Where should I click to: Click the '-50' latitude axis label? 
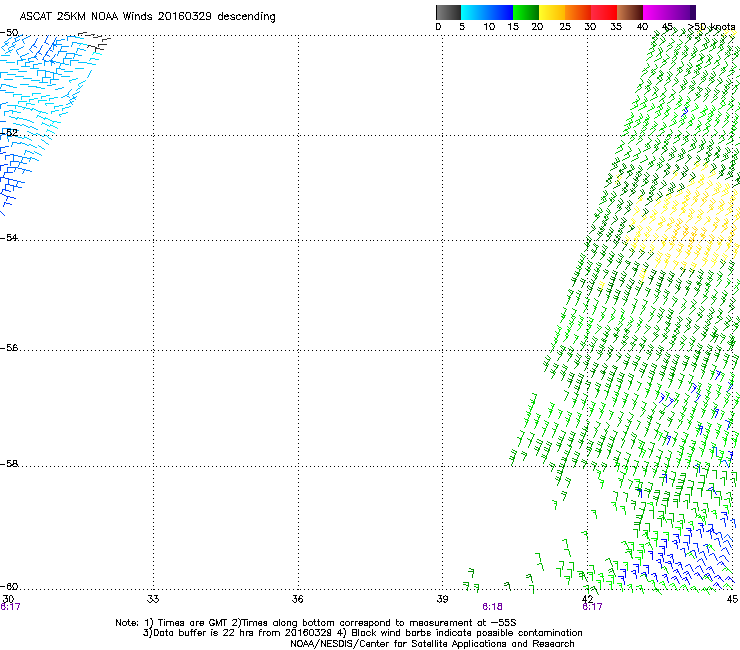pyautogui.click(x=9, y=33)
